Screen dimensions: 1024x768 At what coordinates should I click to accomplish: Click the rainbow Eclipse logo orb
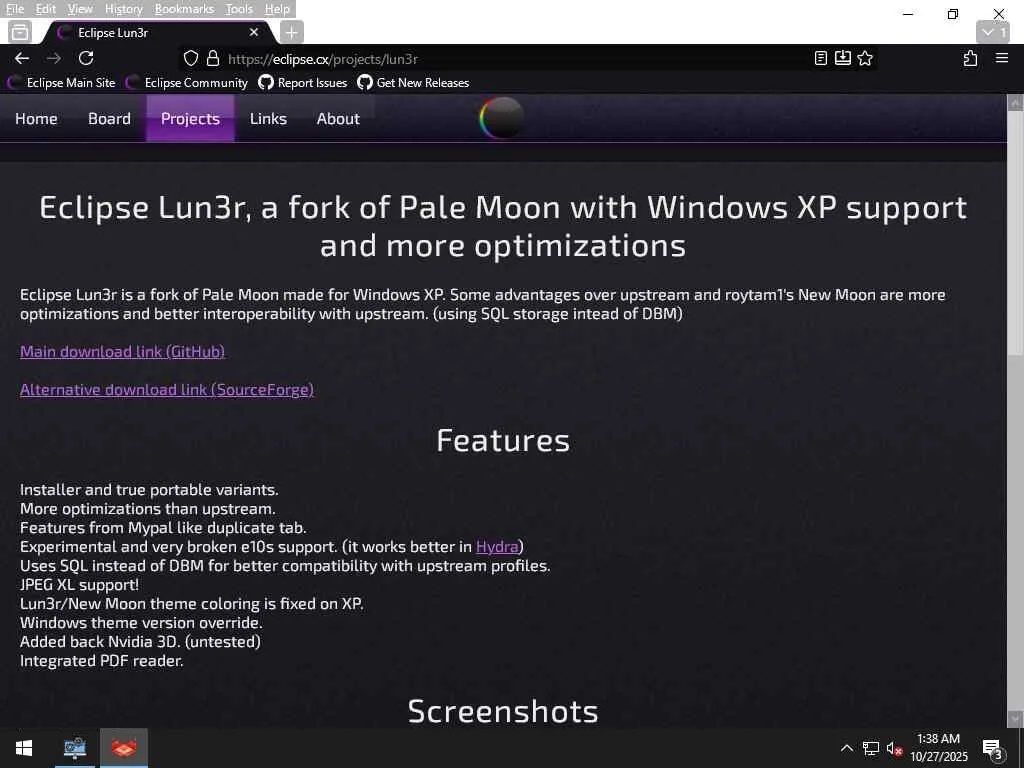[502, 118]
